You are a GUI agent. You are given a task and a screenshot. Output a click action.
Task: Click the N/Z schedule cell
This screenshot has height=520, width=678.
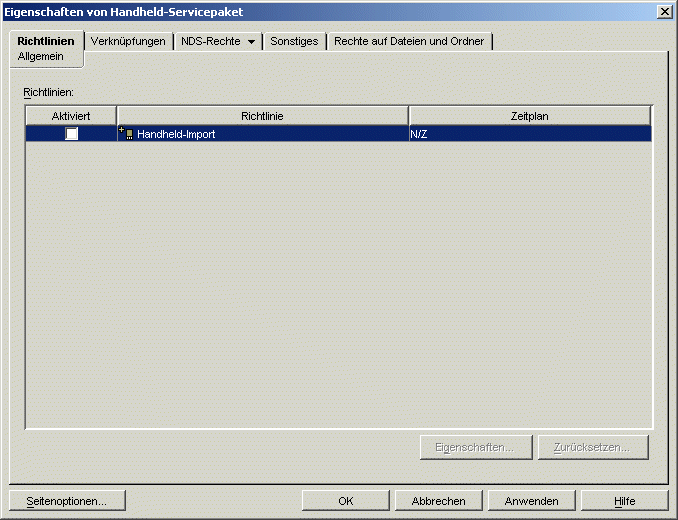coord(530,134)
